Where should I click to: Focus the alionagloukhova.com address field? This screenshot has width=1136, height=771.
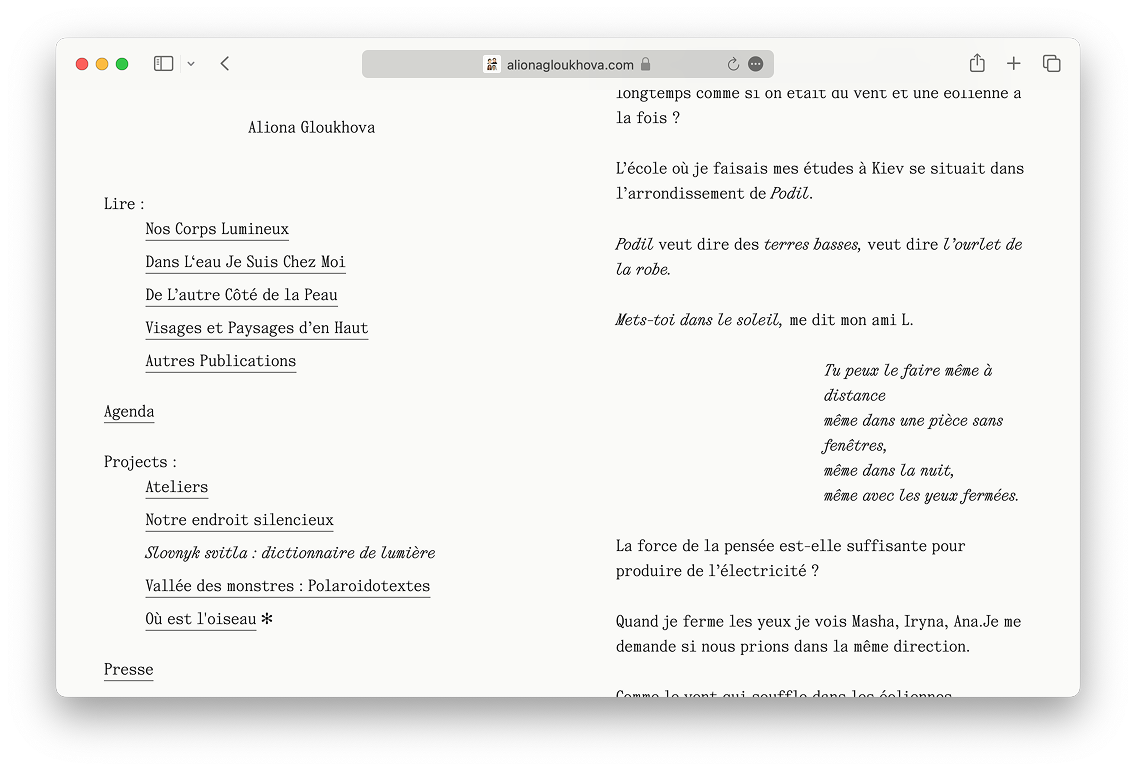570,64
